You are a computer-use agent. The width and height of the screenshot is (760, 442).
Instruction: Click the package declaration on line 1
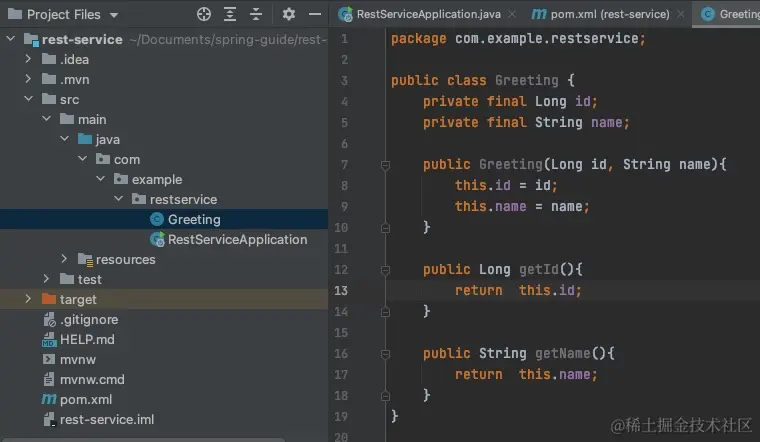pyautogui.click(x=518, y=38)
